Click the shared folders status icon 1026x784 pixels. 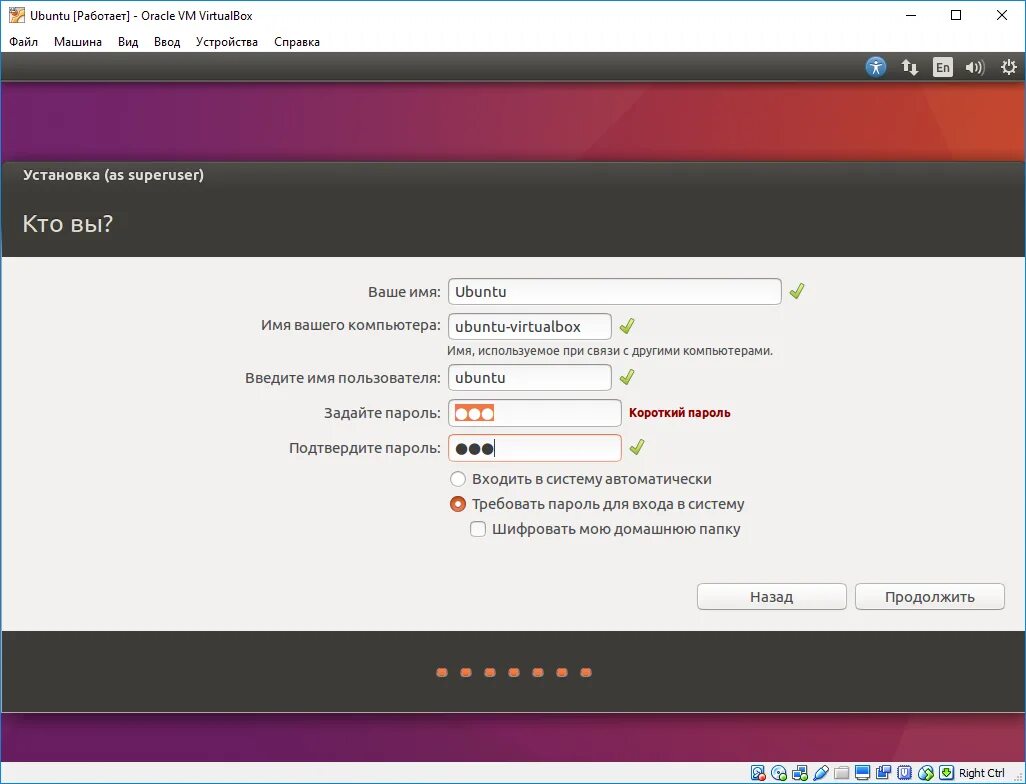coord(841,773)
